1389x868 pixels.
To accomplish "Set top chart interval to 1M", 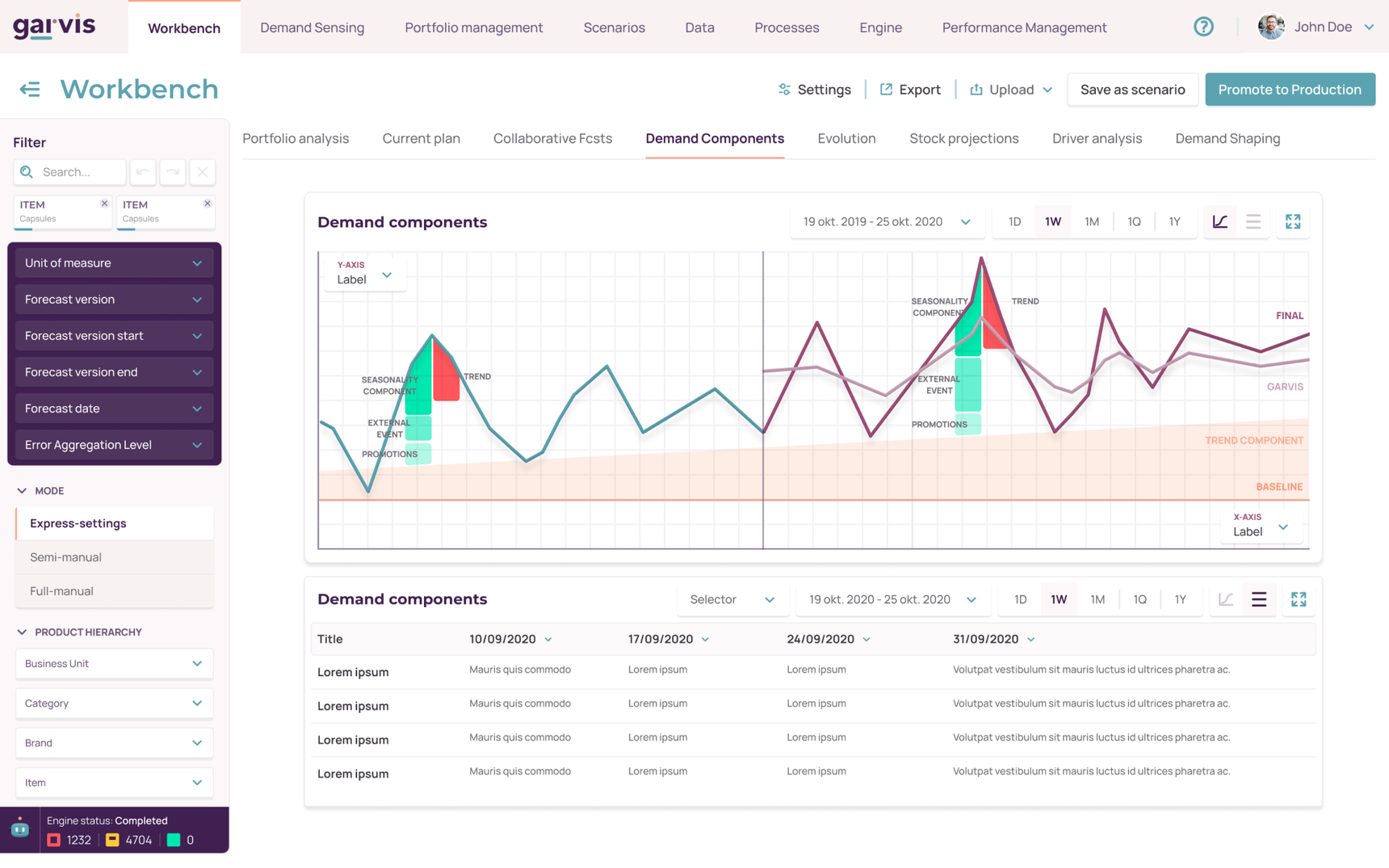I will point(1091,221).
